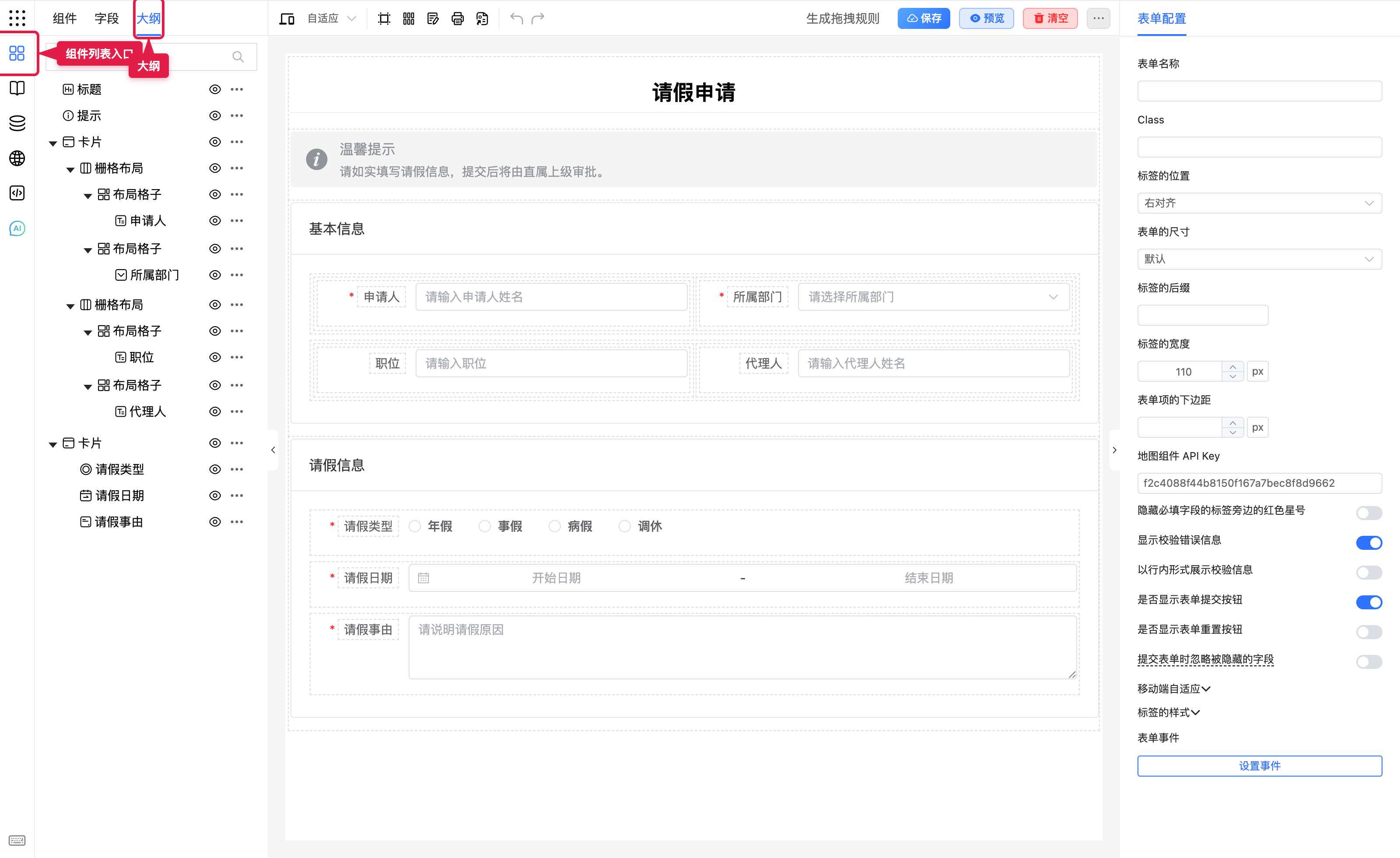Open more options for 请假事由 row
This screenshot has height=858, width=1400.
[x=237, y=521]
